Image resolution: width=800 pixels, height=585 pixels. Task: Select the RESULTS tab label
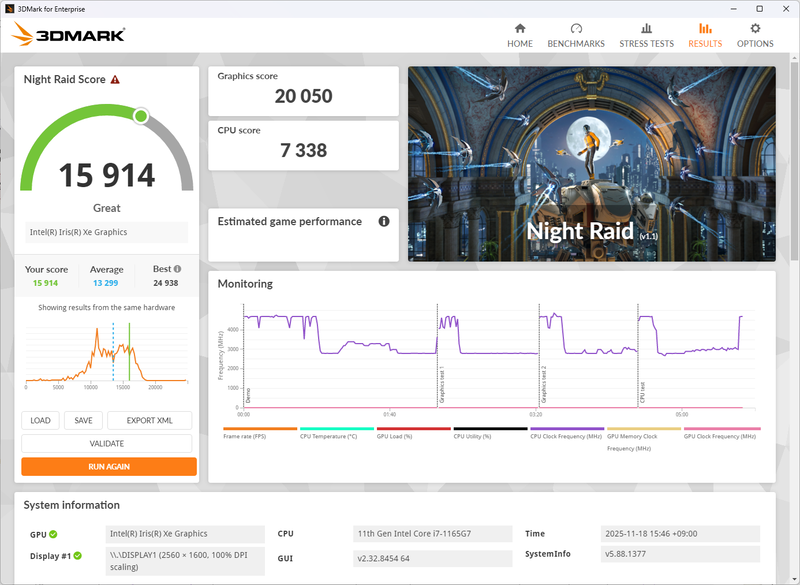705,44
